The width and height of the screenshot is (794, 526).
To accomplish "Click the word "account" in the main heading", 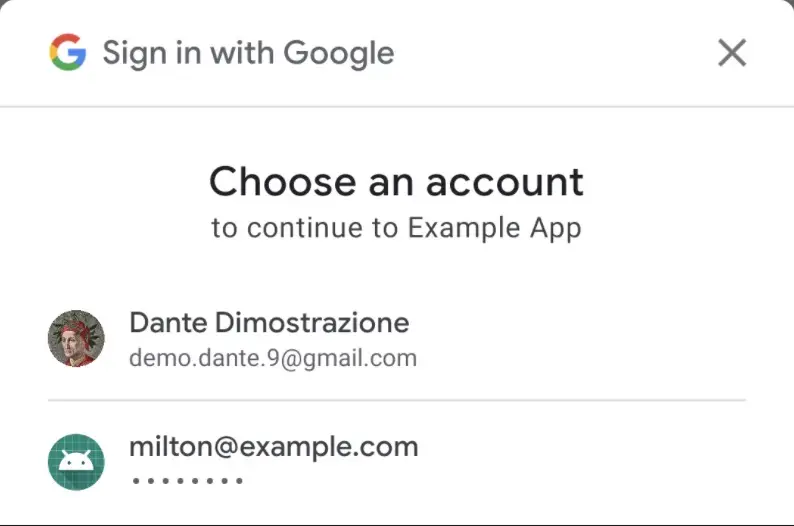I will 505,182.
